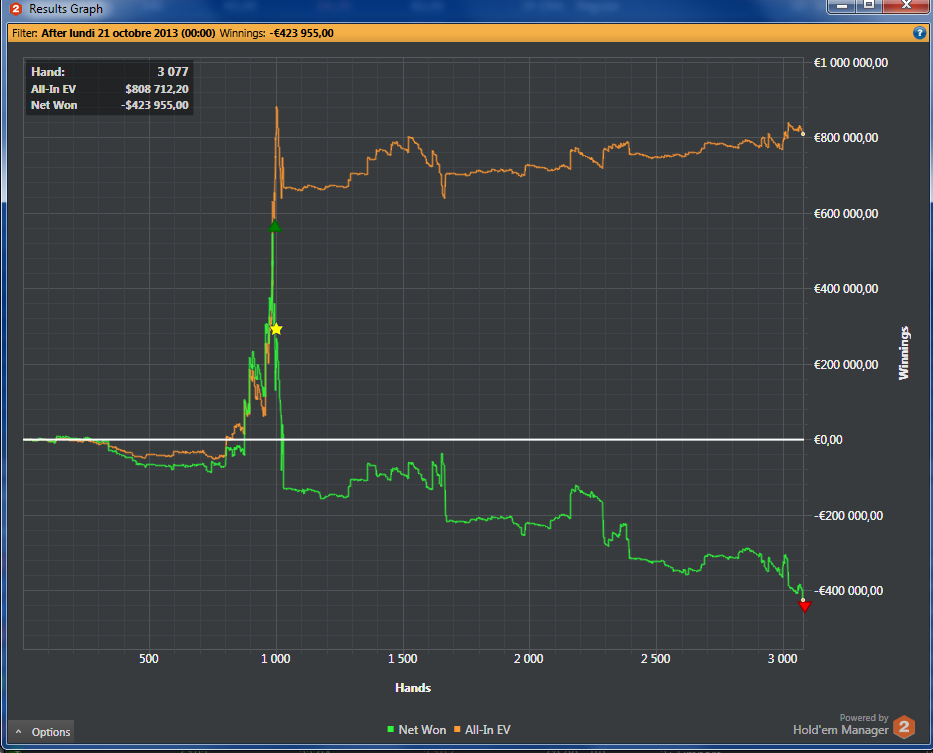
Task: Click the 2 500 hands axis label
Action: coord(656,658)
